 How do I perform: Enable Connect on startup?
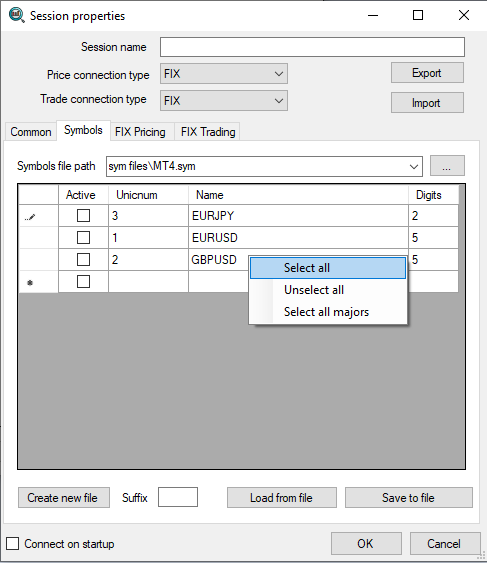(13, 544)
